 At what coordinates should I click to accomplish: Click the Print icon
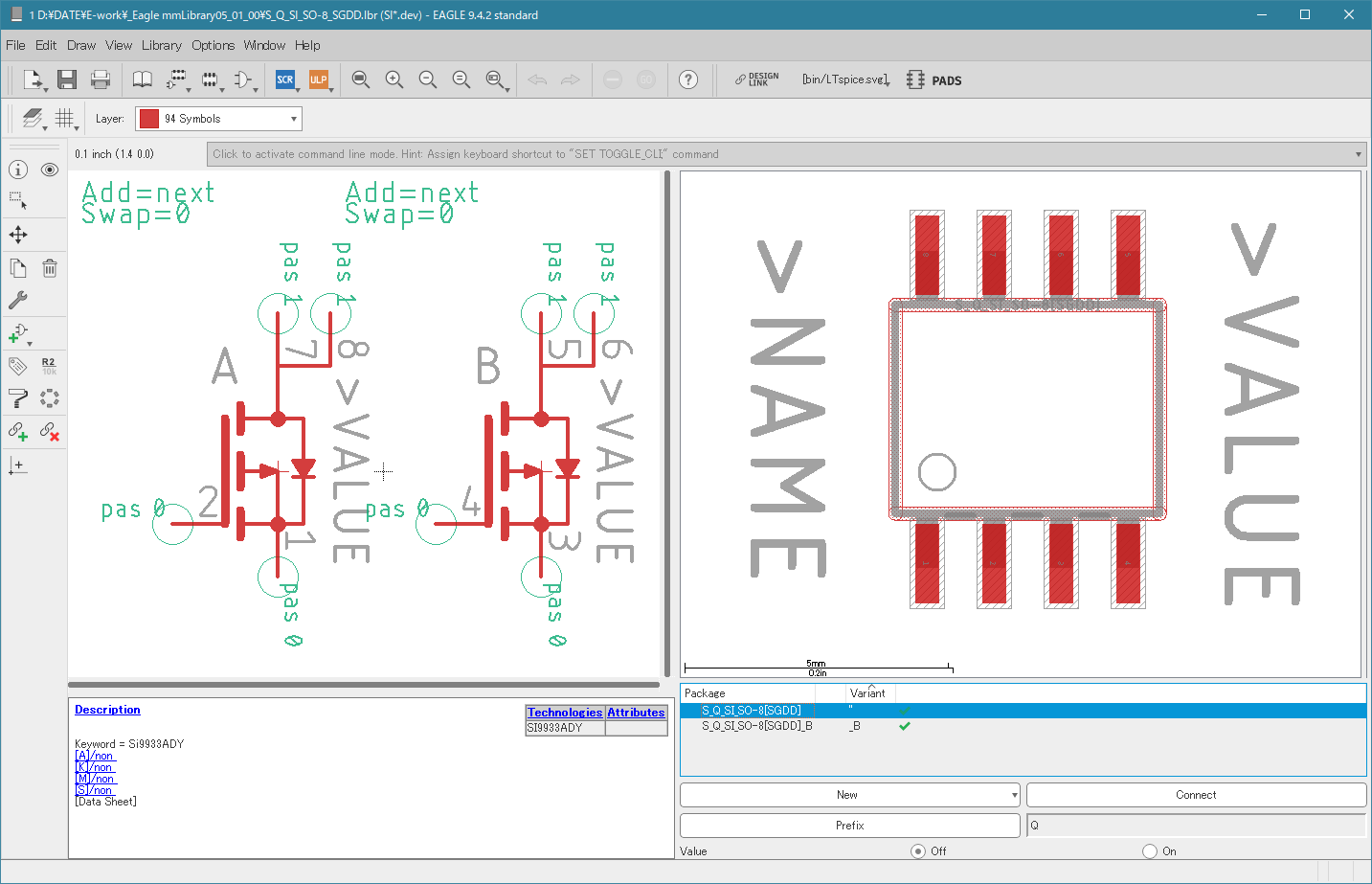(x=100, y=79)
